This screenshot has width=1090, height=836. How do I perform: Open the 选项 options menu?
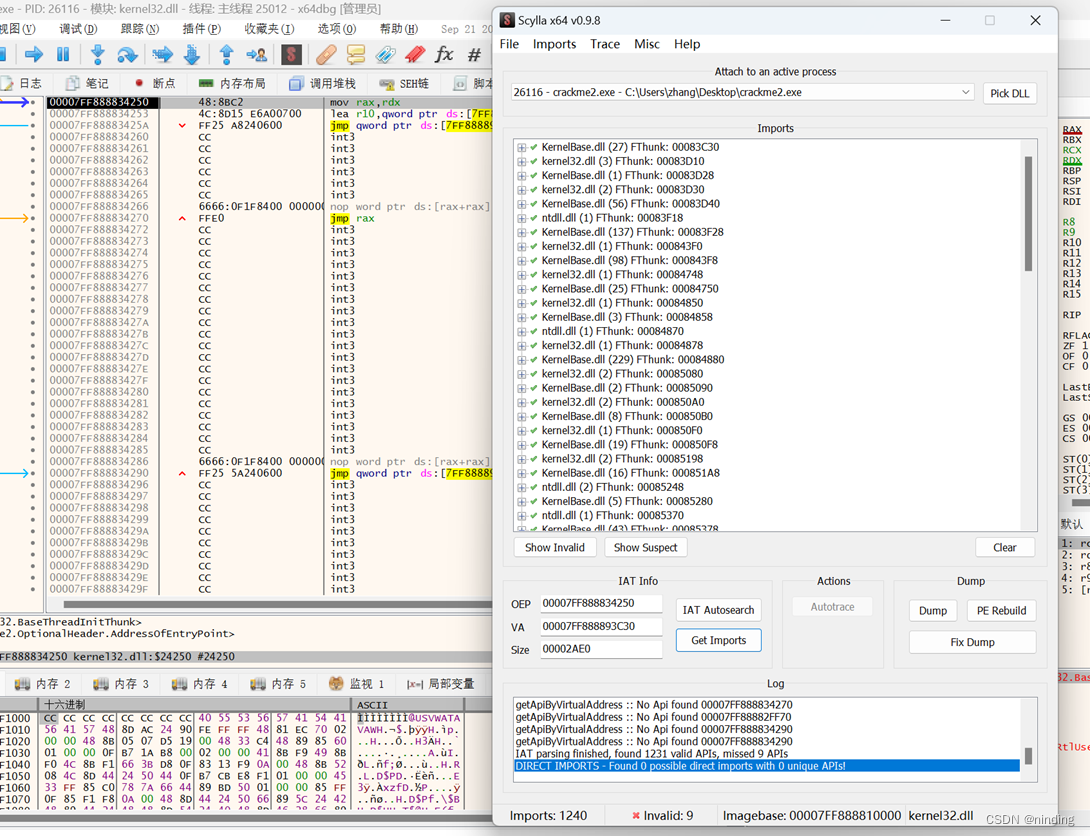point(336,28)
